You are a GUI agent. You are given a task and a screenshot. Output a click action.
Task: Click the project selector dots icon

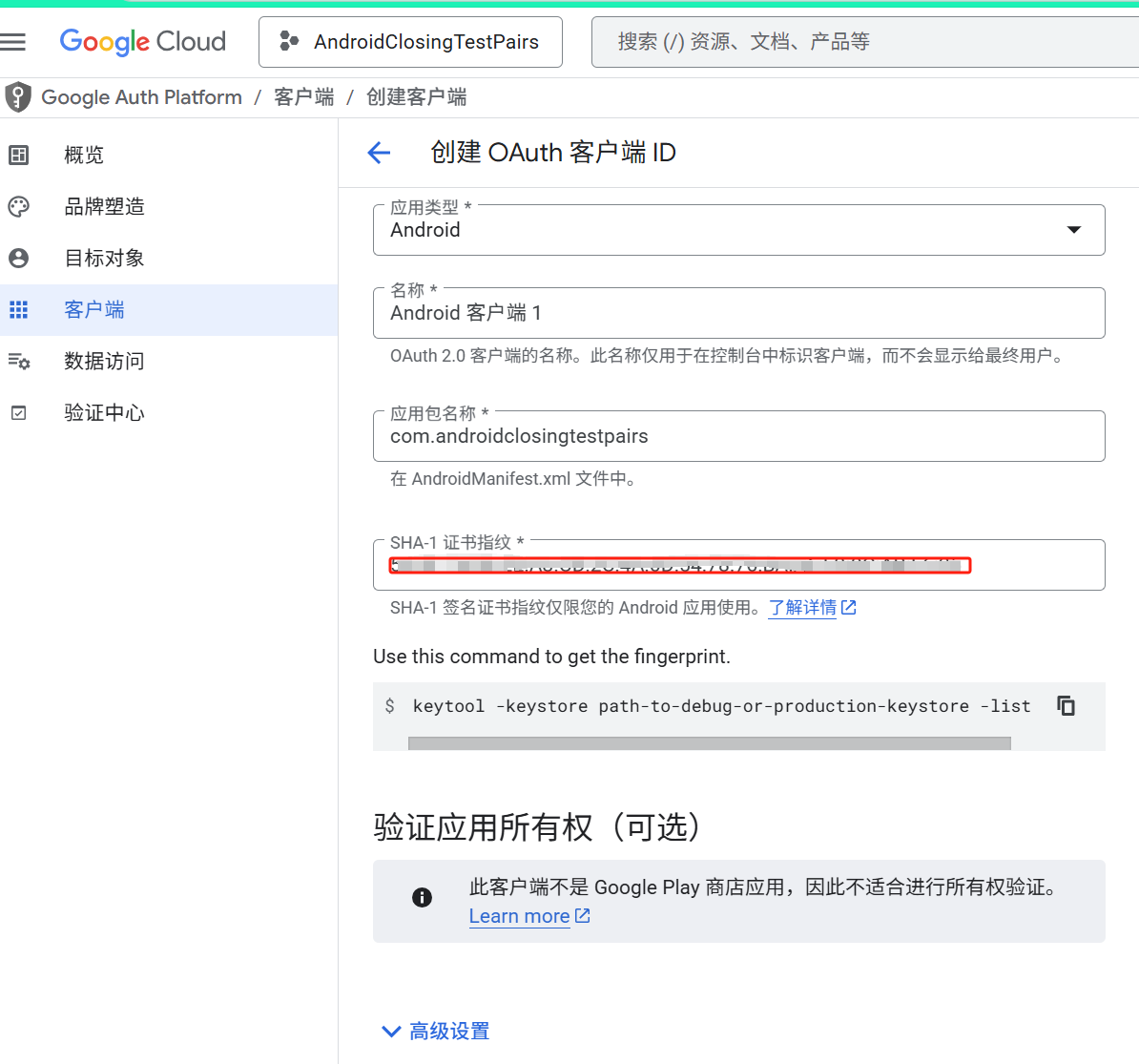289,41
